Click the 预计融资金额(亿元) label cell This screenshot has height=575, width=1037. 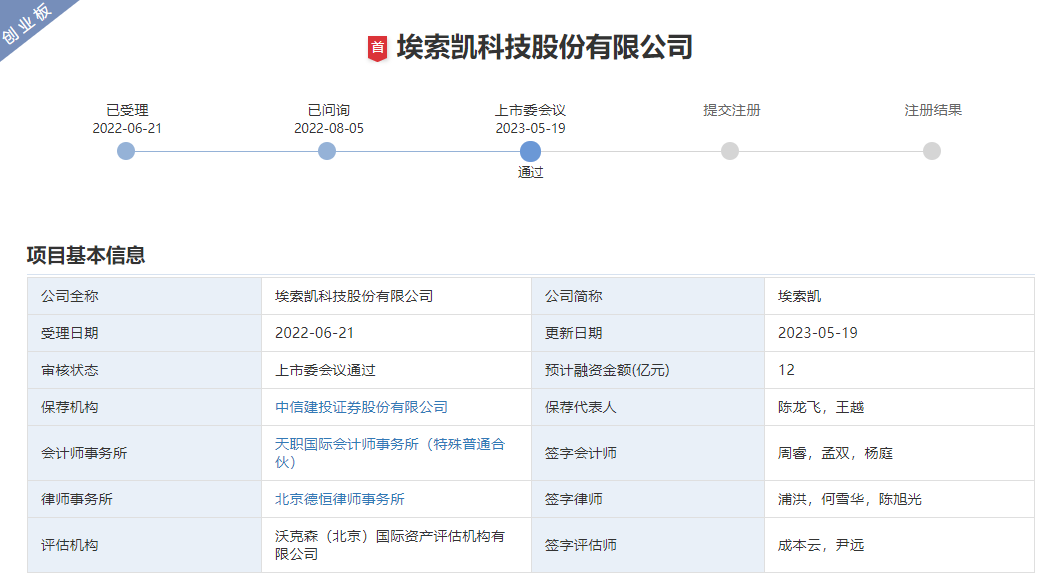(607, 370)
